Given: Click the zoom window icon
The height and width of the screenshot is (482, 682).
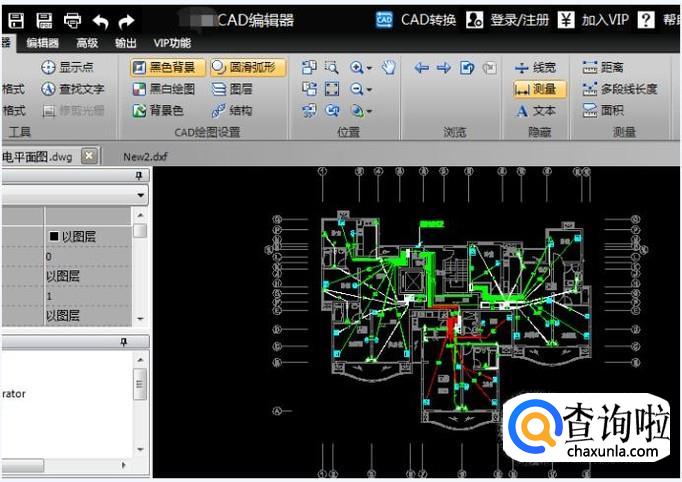Looking at the screenshot, I should 332,67.
